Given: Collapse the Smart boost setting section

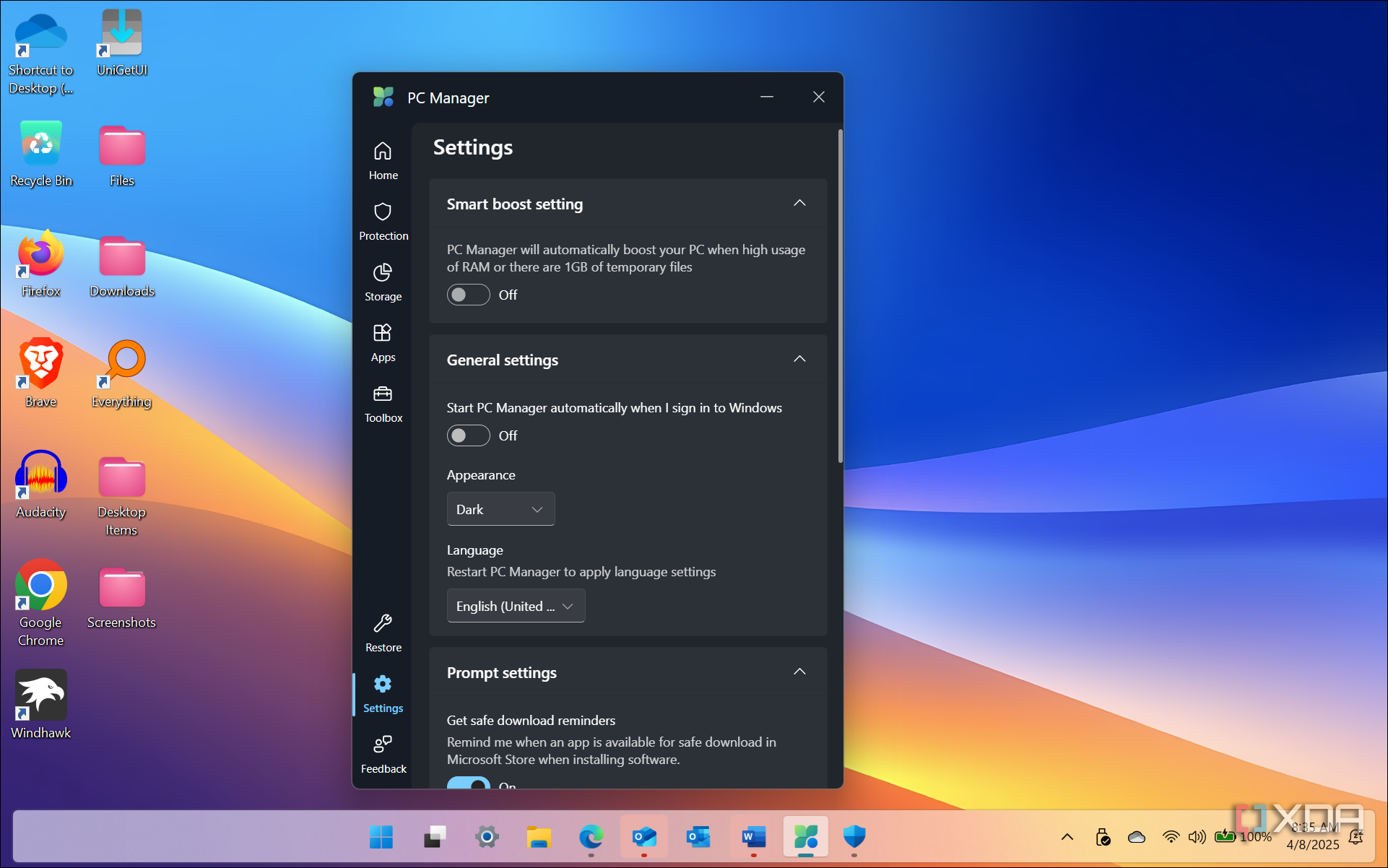Looking at the screenshot, I should (x=799, y=204).
